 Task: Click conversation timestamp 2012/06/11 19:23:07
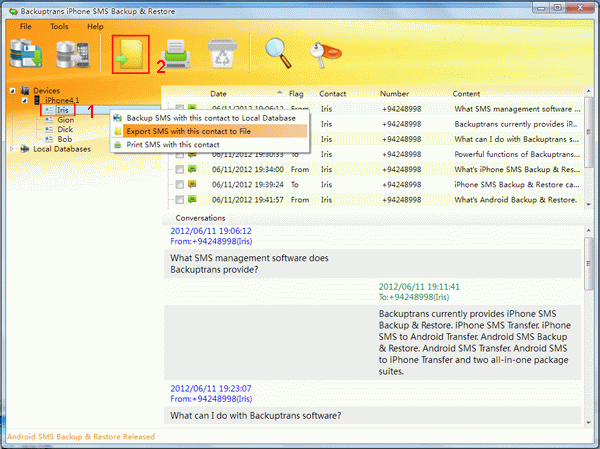211,389
